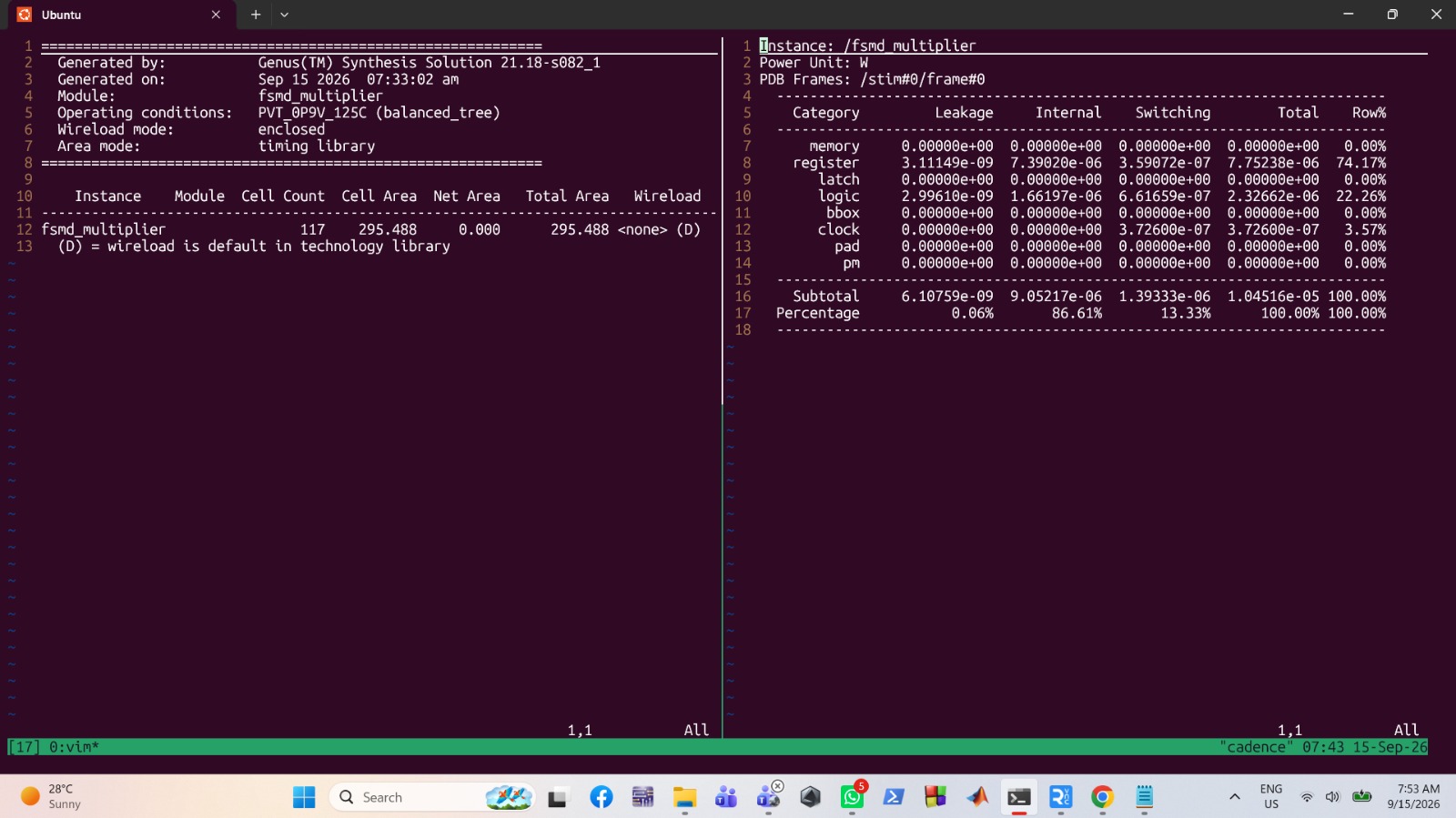Open Wi-Fi network settings in tray

pyautogui.click(x=1307, y=797)
